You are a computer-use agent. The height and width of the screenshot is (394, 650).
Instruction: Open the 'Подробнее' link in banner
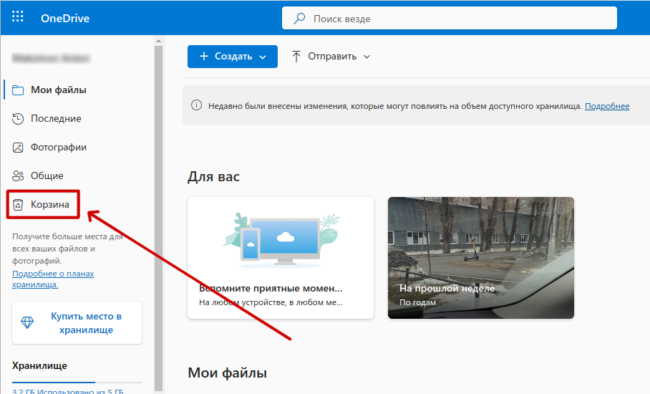coord(607,106)
